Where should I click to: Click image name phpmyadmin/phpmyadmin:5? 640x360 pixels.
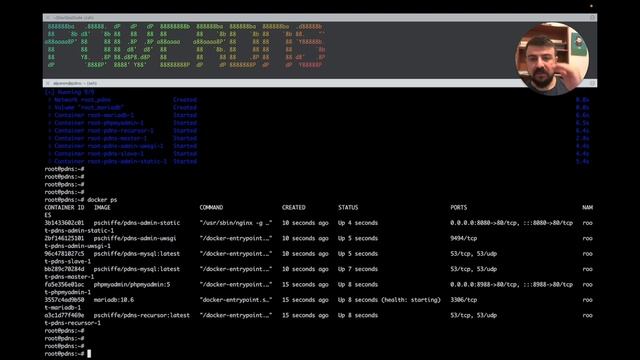tap(132, 284)
